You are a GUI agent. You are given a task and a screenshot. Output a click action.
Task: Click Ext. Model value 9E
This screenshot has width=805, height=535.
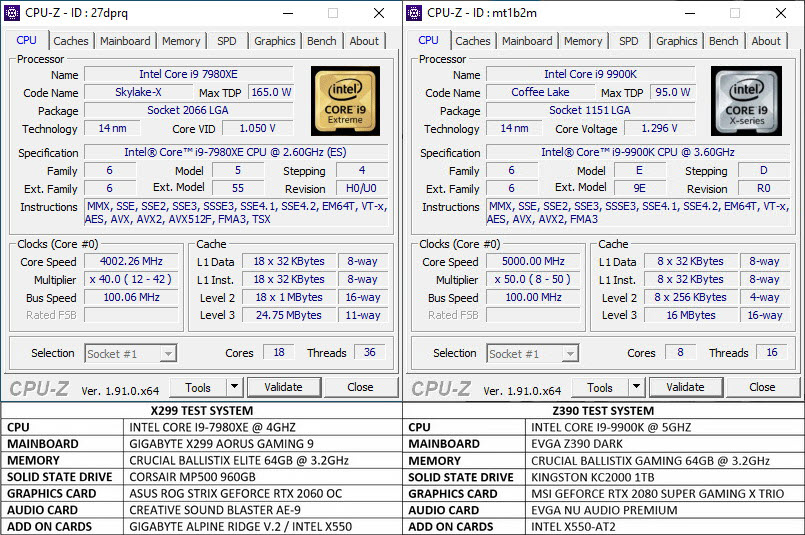[x=640, y=188]
